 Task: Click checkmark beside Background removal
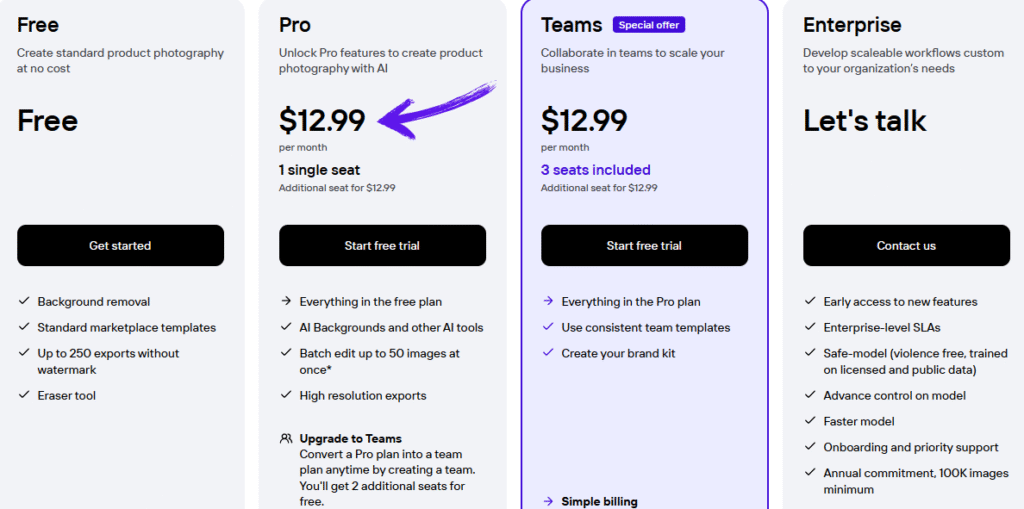(24, 301)
